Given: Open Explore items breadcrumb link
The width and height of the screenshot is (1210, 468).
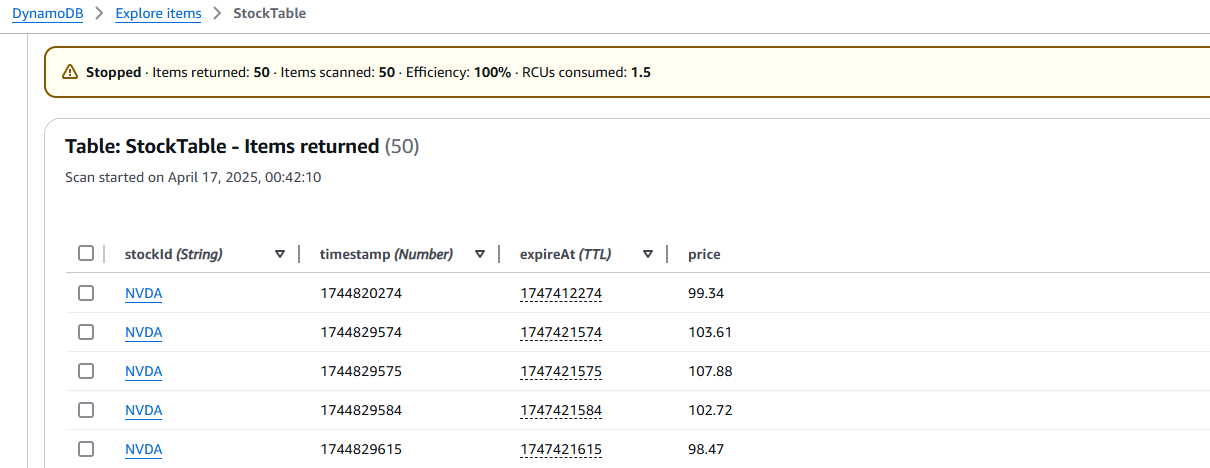Looking at the screenshot, I should tap(158, 14).
